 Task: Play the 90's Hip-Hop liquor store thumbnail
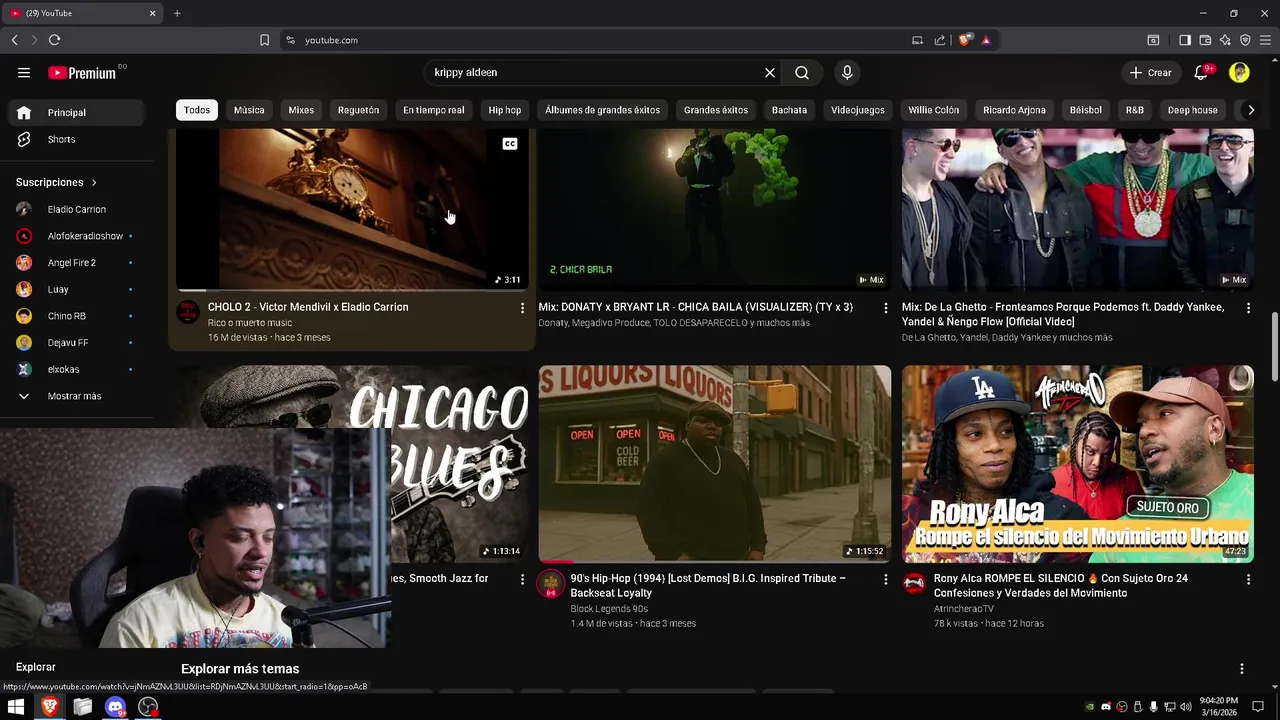click(x=715, y=464)
